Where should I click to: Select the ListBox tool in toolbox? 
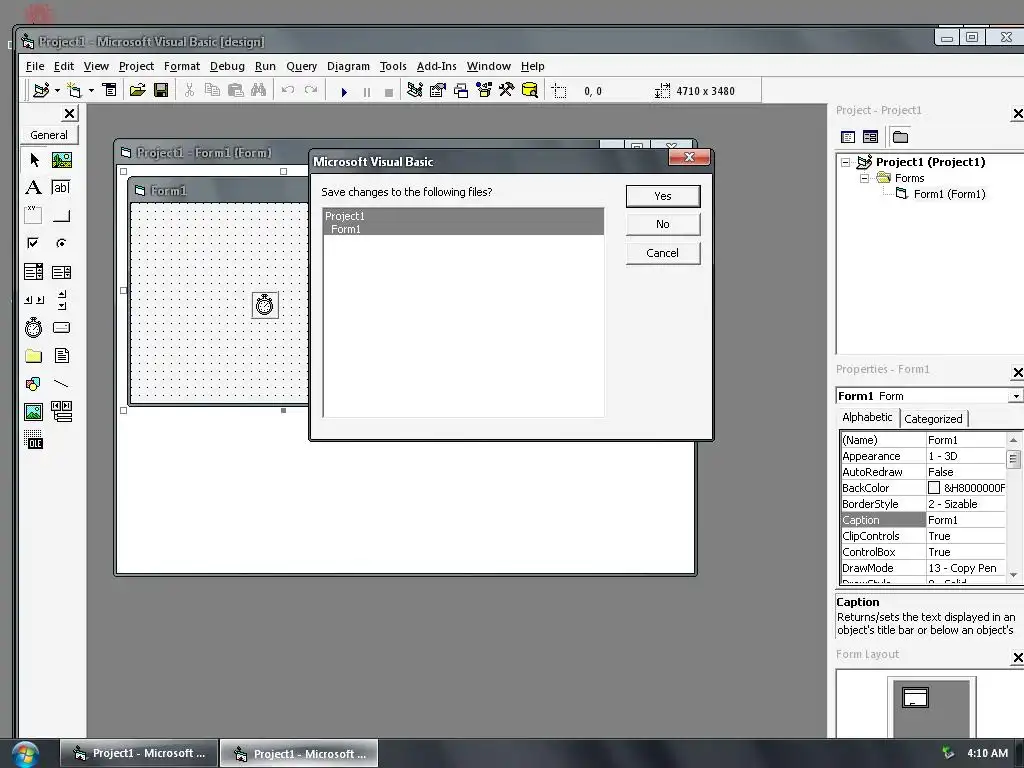(61, 272)
